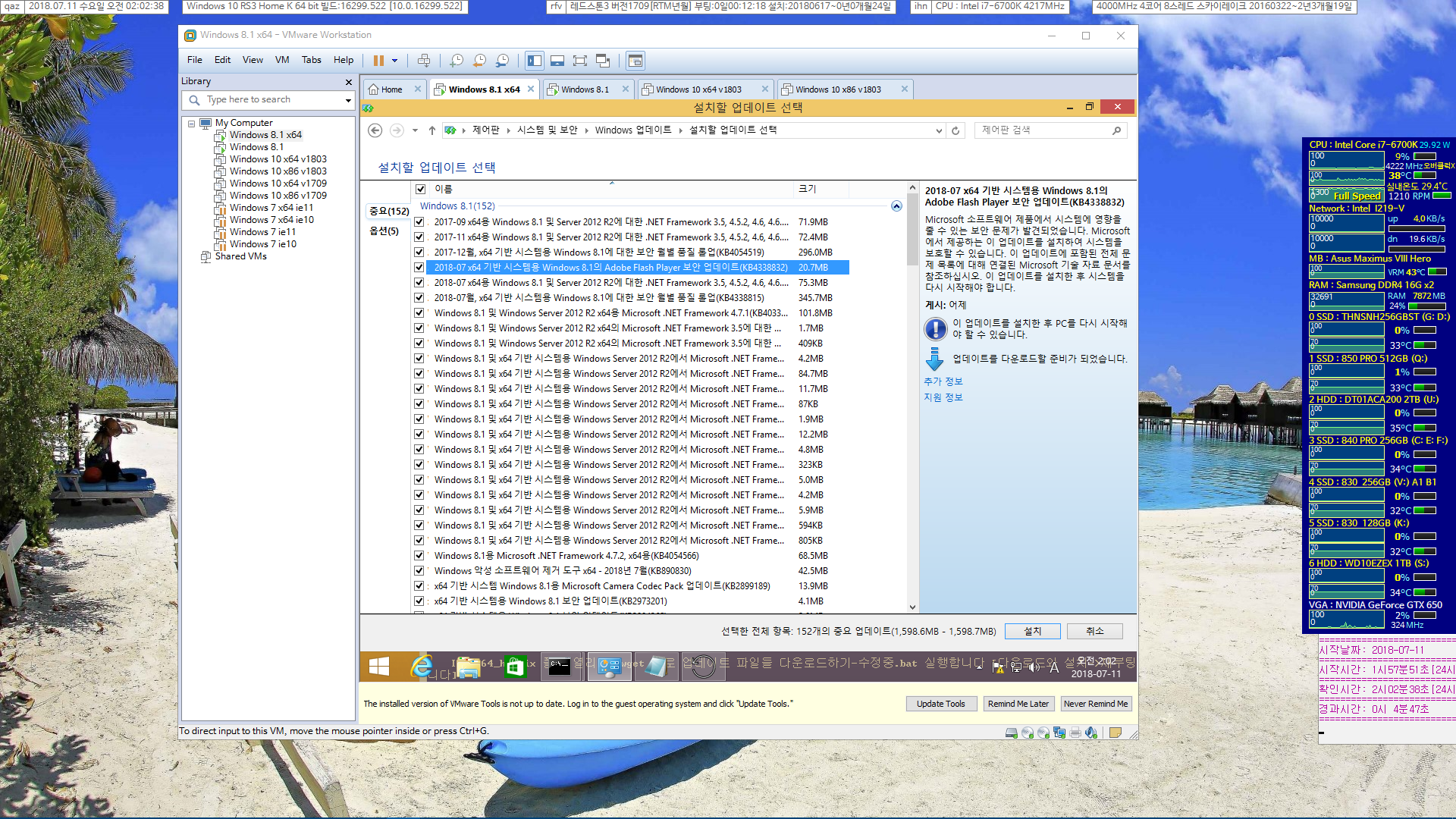Click the Take Snapshot clock icon

click(457, 61)
